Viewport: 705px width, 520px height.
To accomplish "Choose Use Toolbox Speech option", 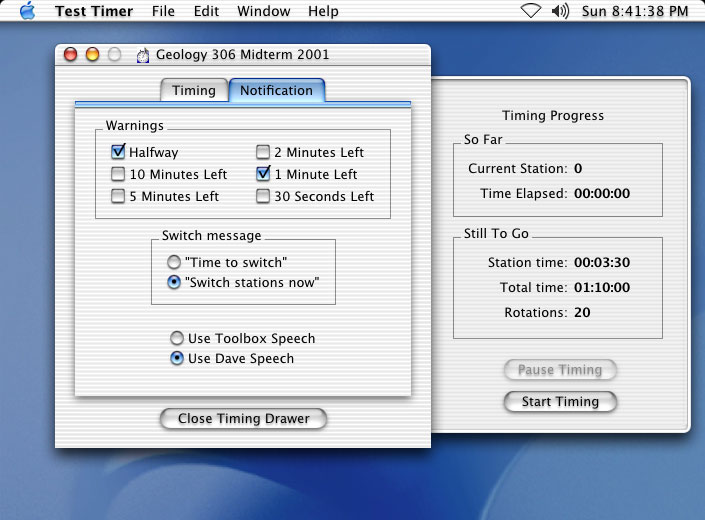I will [x=177, y=338].
